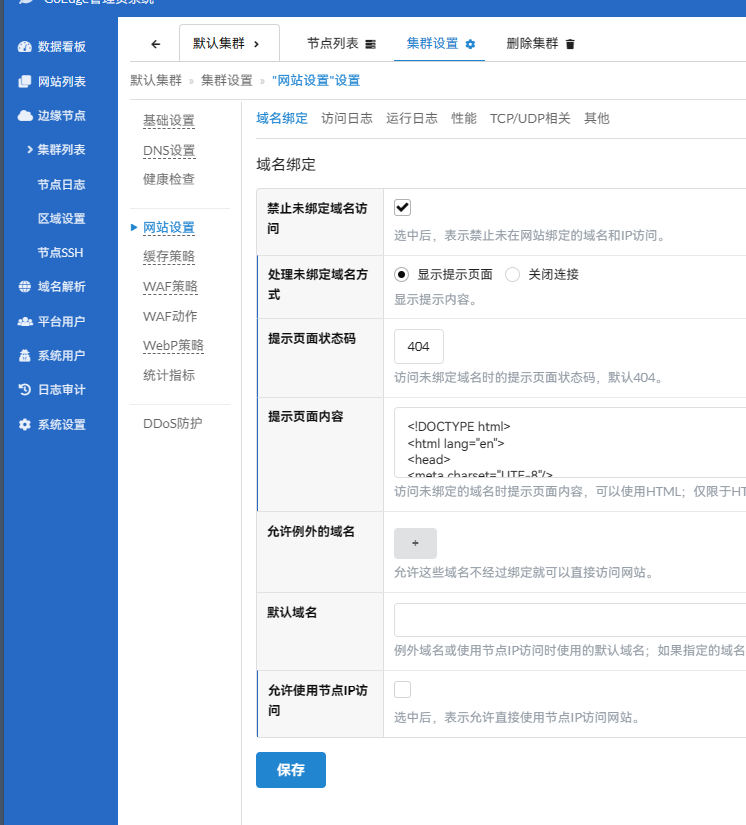Open WAF策略 settings link

170,286
